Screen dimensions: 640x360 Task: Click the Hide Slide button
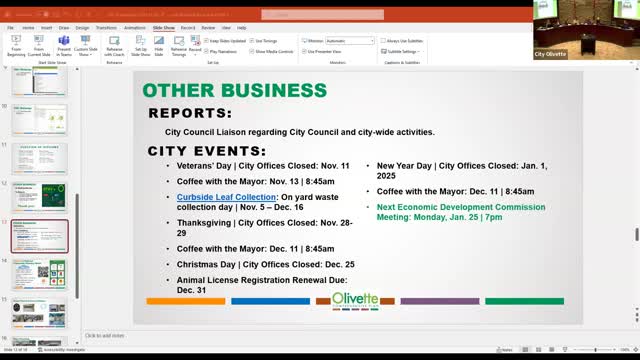click(159, 46)
